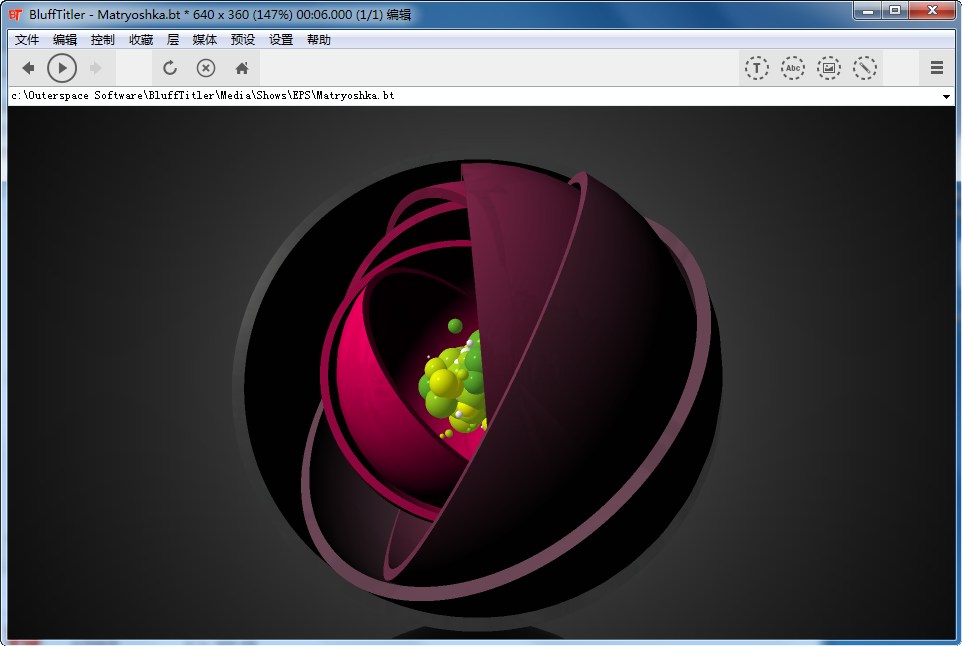Click the previous show arrow icon
Image resolution: width=963 pixels, height=647 pixels.
tap(28, 68)
